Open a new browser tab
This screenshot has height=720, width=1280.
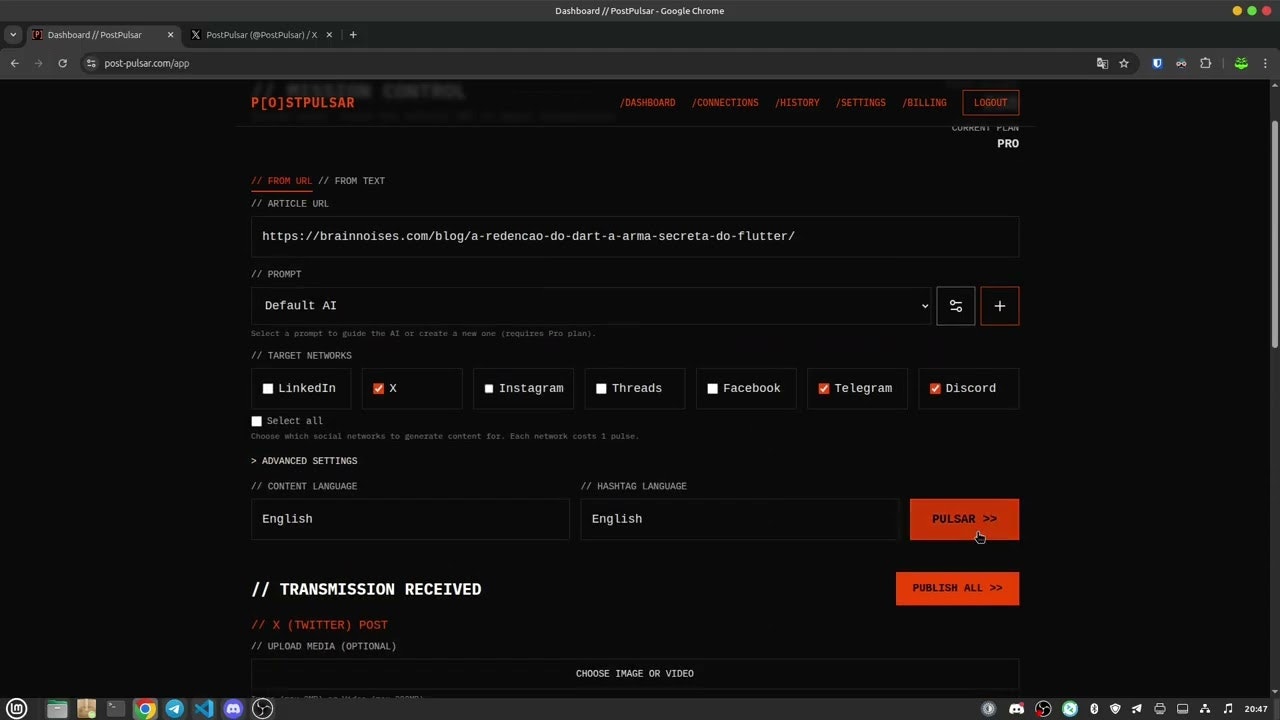tap(353, 35)
